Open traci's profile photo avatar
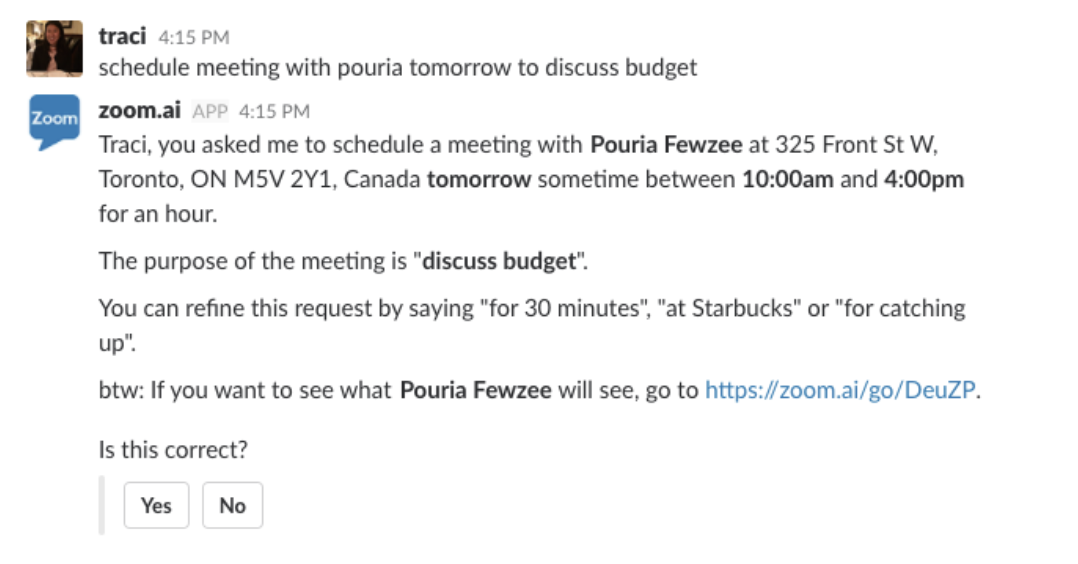1078x564 pixels. (x=54, y=49)
